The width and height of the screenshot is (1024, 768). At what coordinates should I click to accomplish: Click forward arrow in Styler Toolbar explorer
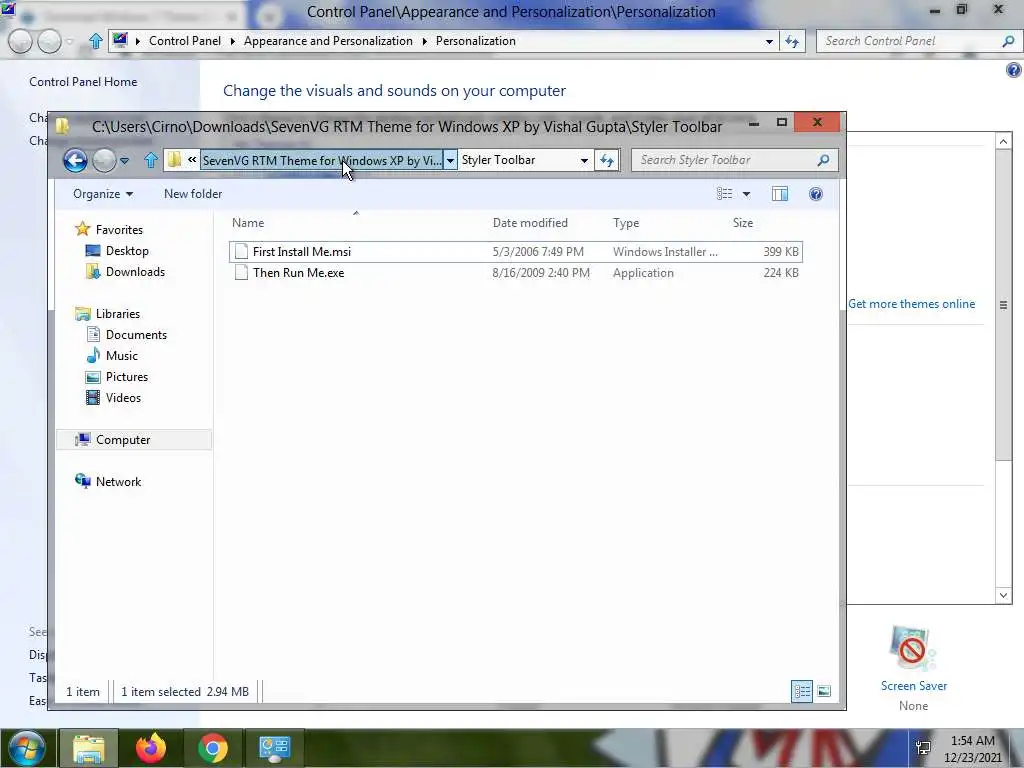(x=104, y=160)
